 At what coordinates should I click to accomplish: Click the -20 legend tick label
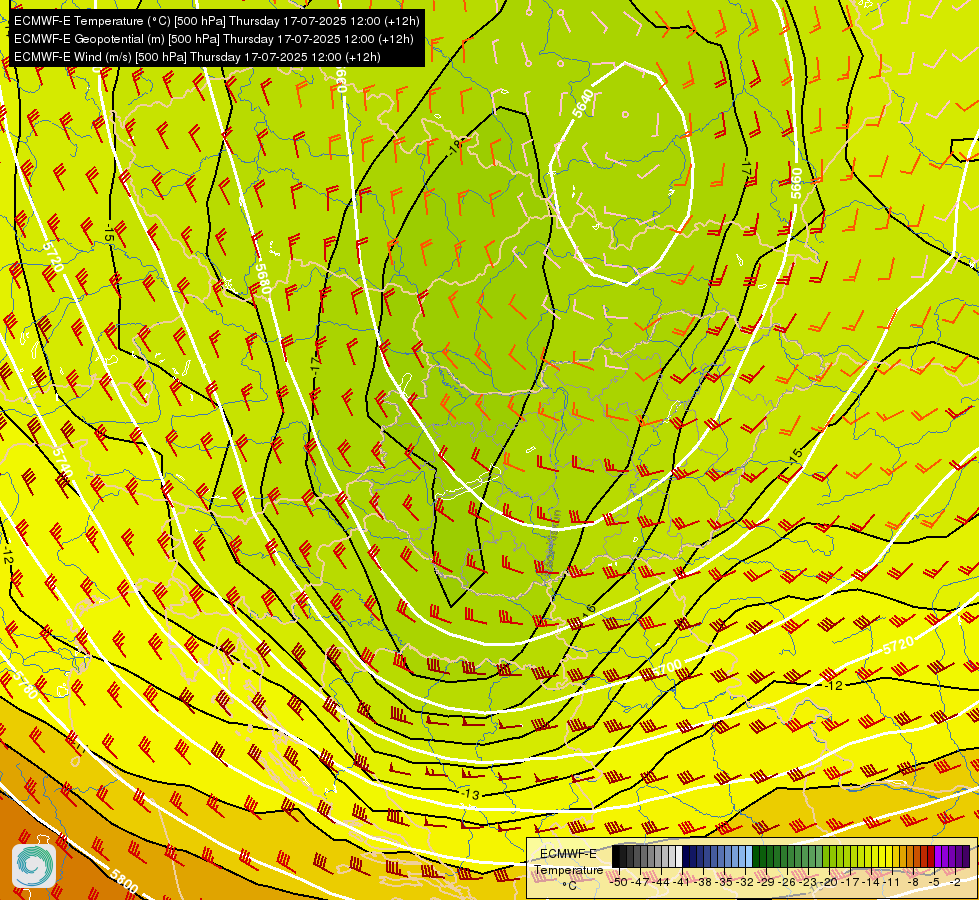pyautogui.click(x=830, y=882)
